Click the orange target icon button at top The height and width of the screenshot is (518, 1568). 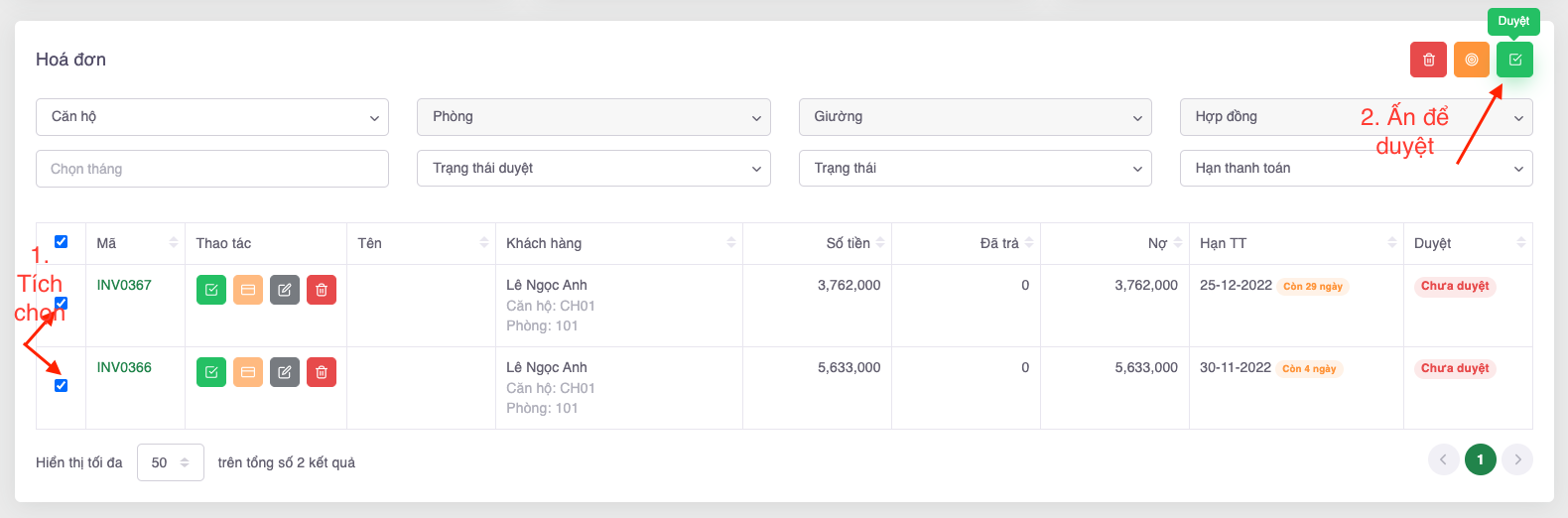pyautogui.click(x=1471, y=60)
